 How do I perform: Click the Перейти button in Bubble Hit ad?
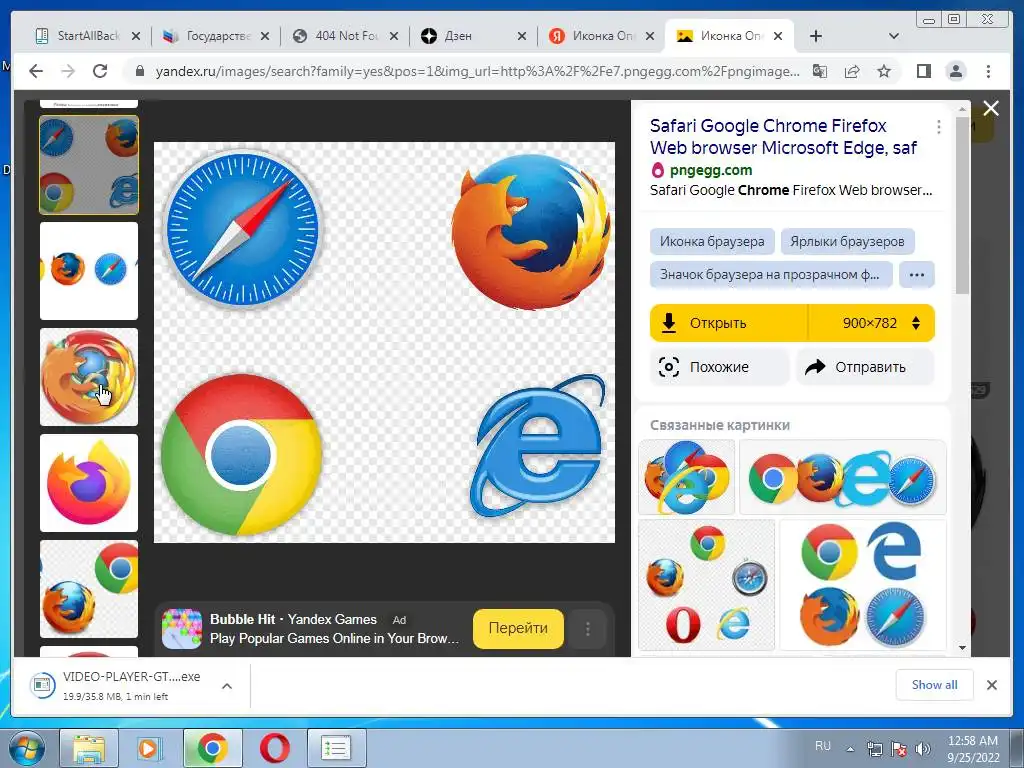tap(519, 629)
